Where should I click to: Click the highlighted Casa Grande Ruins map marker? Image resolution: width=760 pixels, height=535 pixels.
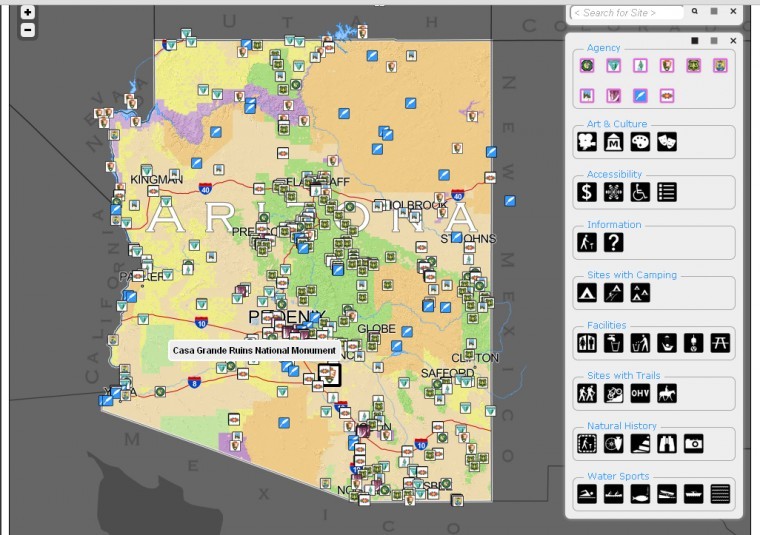[330, 375]
